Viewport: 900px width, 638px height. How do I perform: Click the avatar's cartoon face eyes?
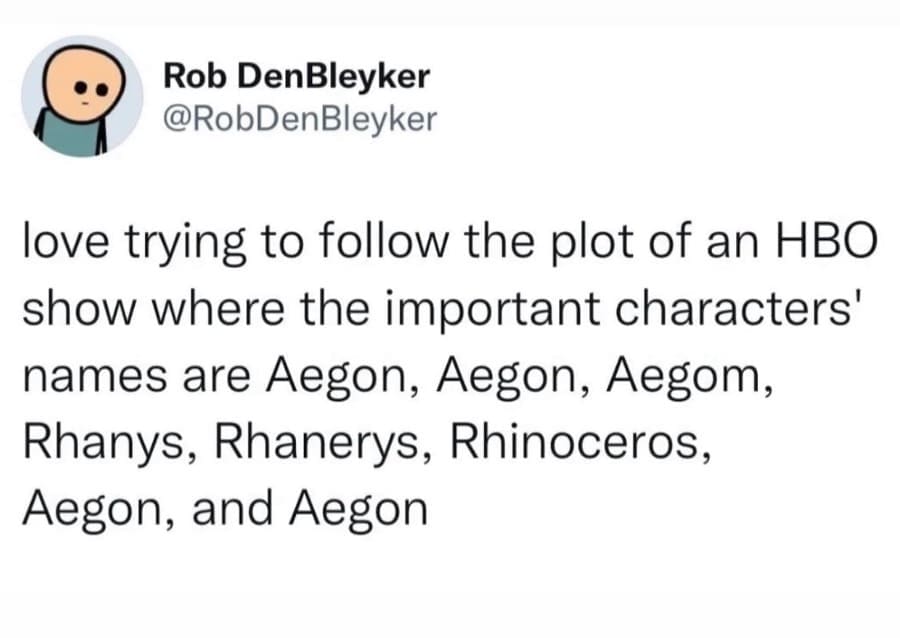click(91, 87)
